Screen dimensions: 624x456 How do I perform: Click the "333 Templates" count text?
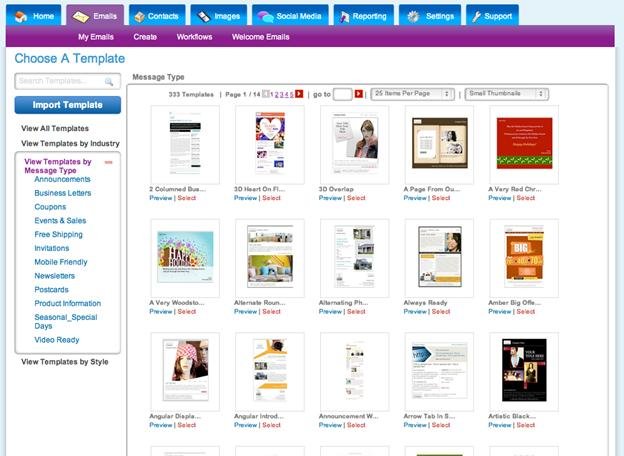coord(191,95)
